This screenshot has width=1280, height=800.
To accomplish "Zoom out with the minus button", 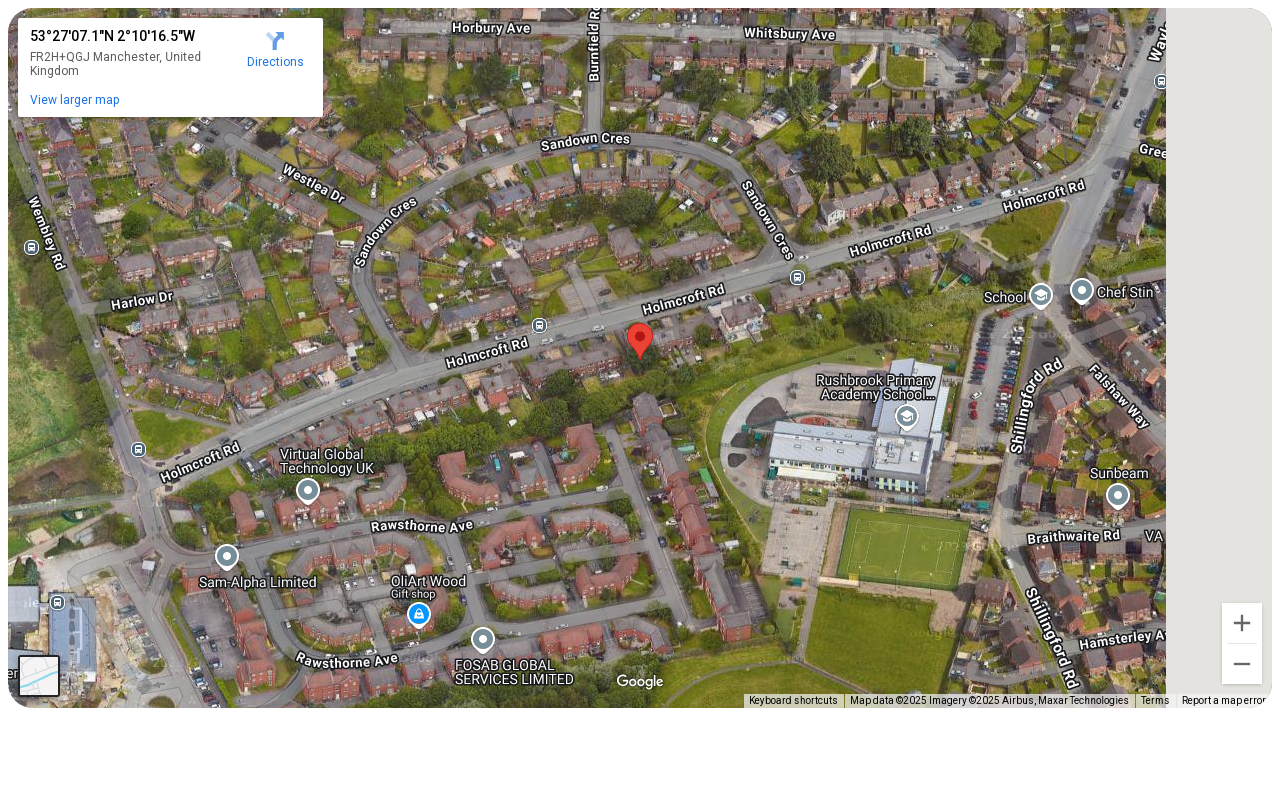I will (x=1242, y=664).
